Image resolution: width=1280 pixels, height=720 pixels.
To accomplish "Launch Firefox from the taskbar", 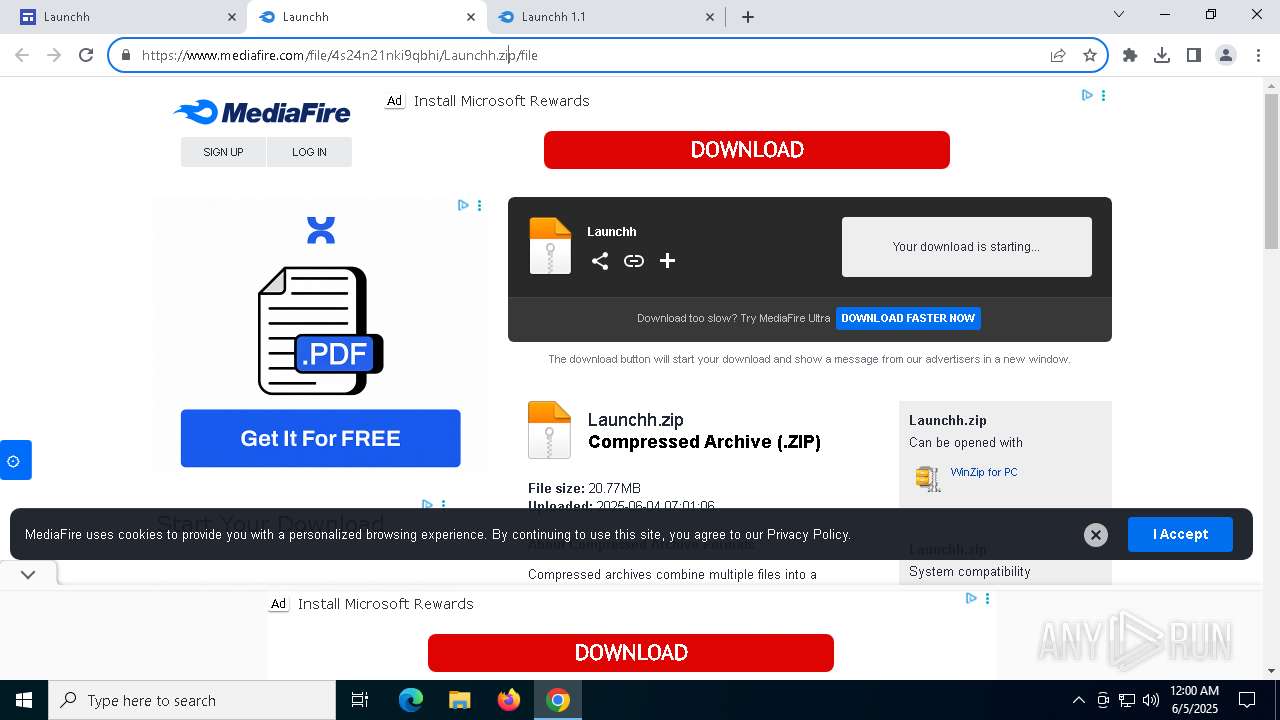I will coord(509,700).
